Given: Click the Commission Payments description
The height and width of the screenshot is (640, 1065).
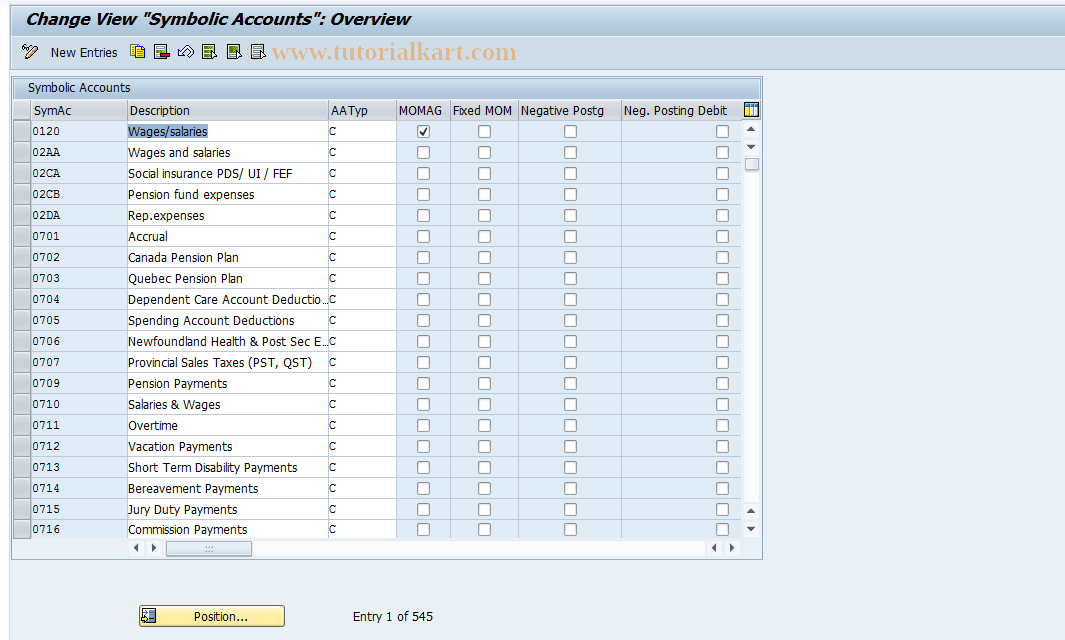Looking at the screenshot, I should (228, 529).
